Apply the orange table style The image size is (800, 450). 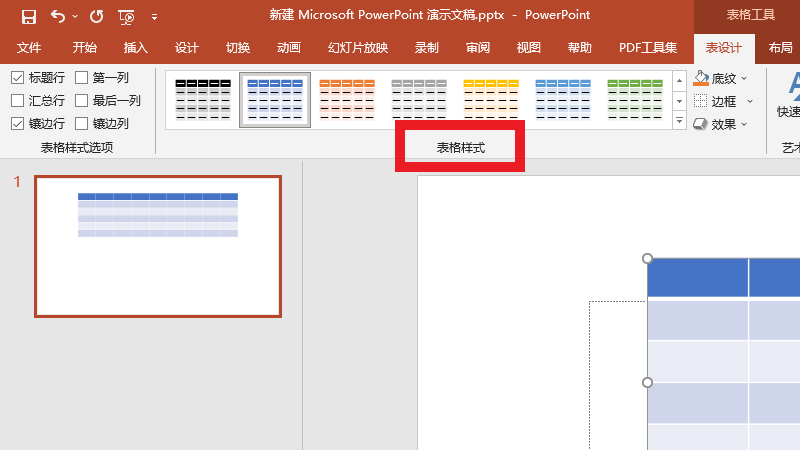(347, 100)
